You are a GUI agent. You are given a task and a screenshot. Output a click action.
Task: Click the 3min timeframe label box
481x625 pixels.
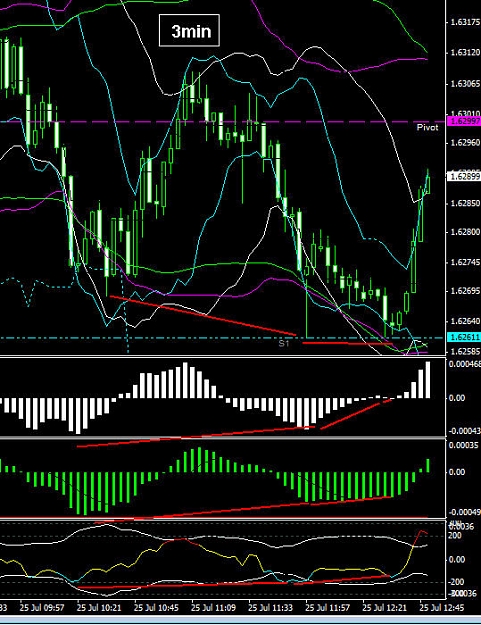(x=189, y=31)
